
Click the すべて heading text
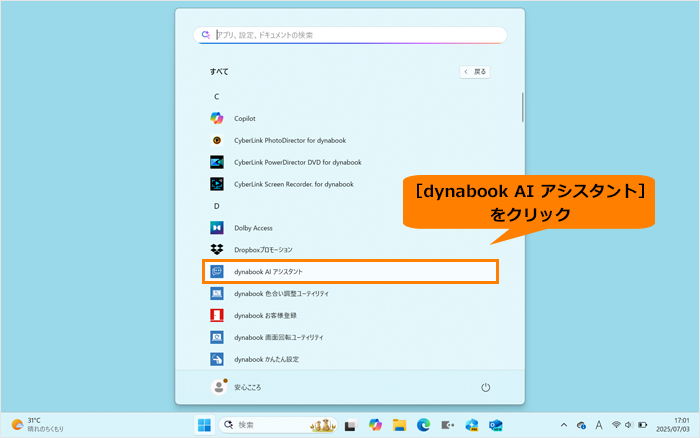[219, 71]
